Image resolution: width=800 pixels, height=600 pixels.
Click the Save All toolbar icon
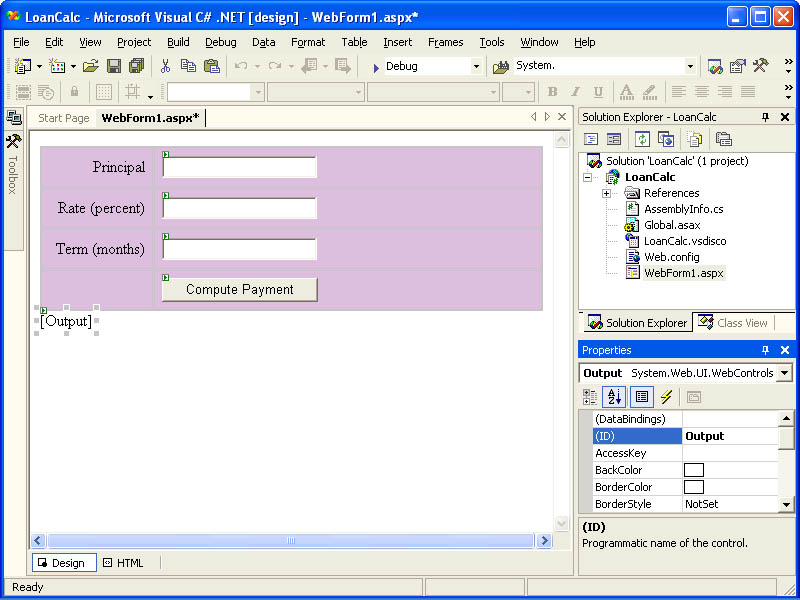(136, 66)
